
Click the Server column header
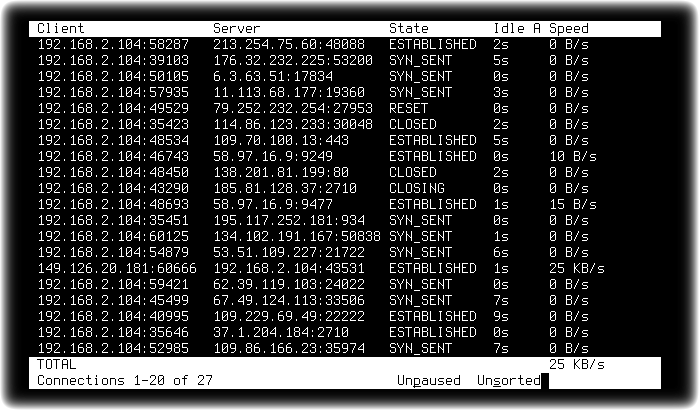pos(236,29)
